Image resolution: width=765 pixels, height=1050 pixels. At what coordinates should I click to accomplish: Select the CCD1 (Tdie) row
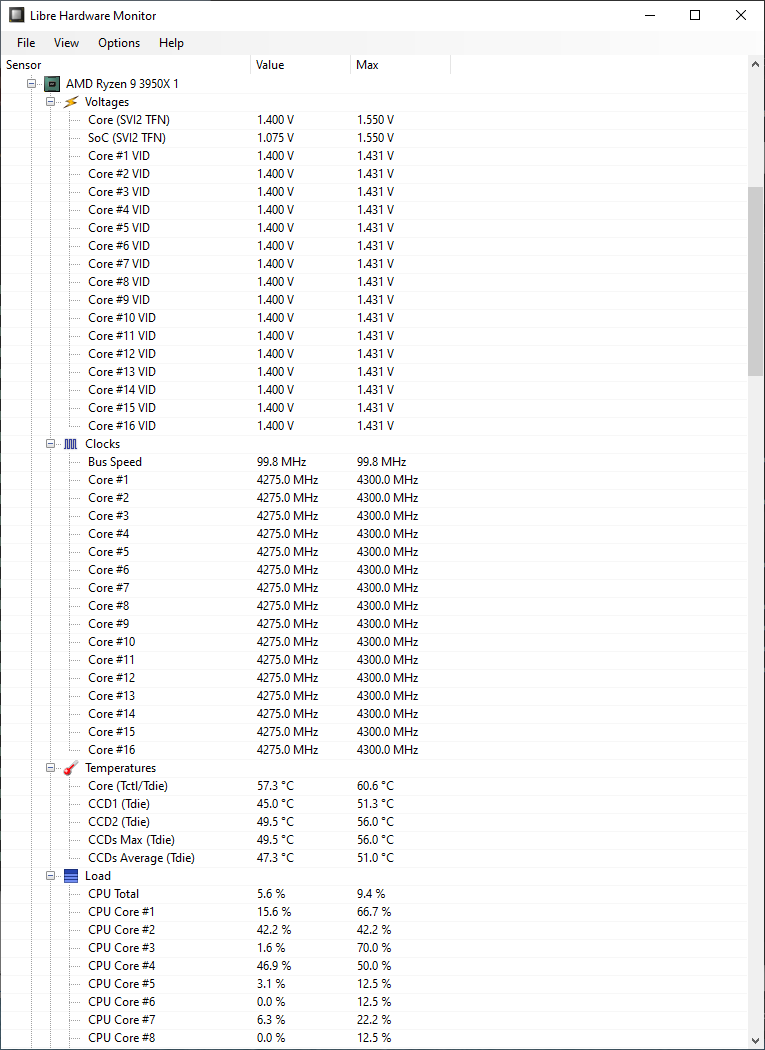374,804
